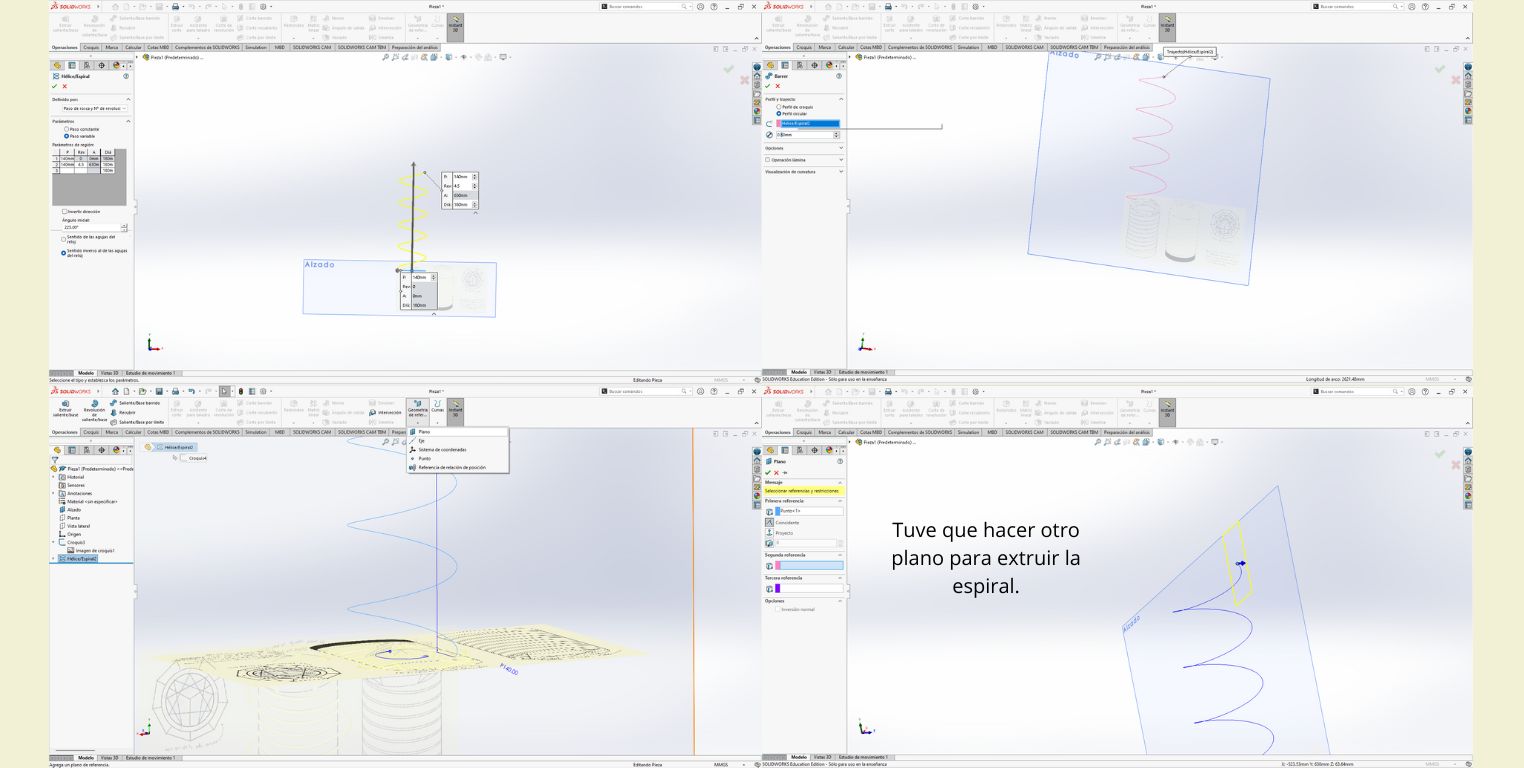Collapse the 'Definido por' section
Image resolution: width=1524 pixels, height=768 pixels.
point(128,99)
